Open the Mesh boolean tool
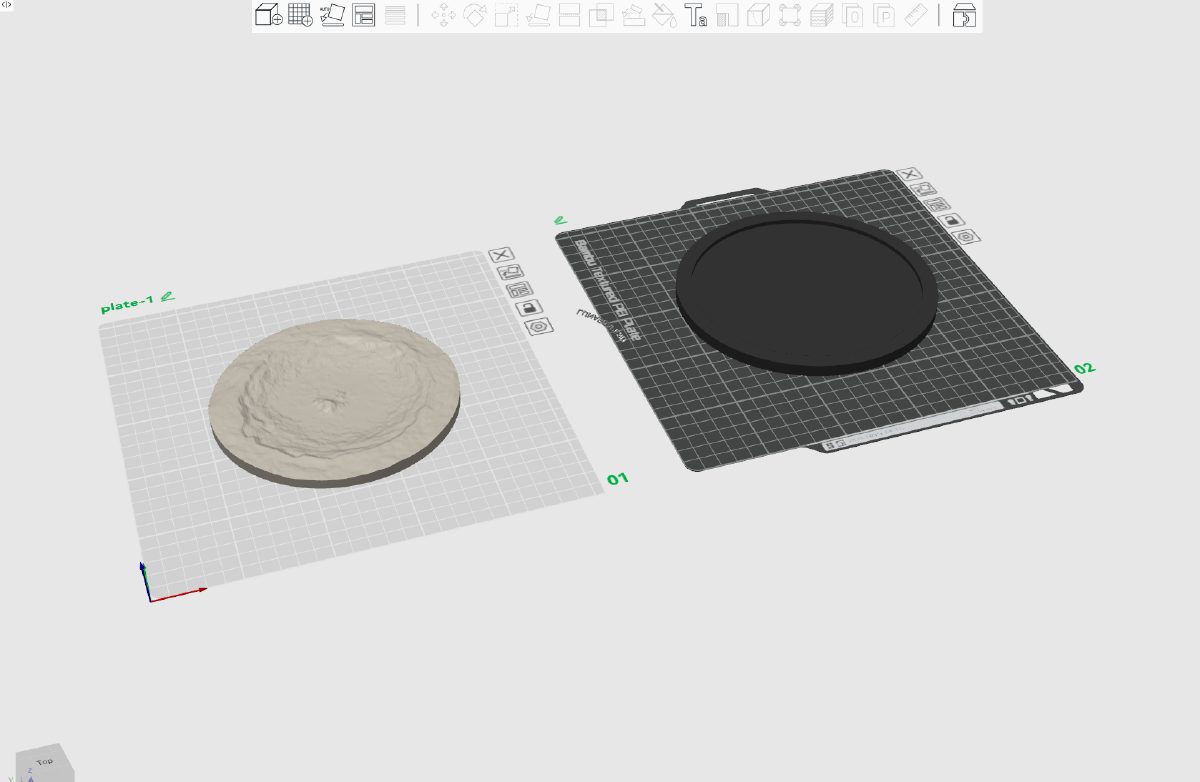The image size is (1200, 782). tap(601, 15)
